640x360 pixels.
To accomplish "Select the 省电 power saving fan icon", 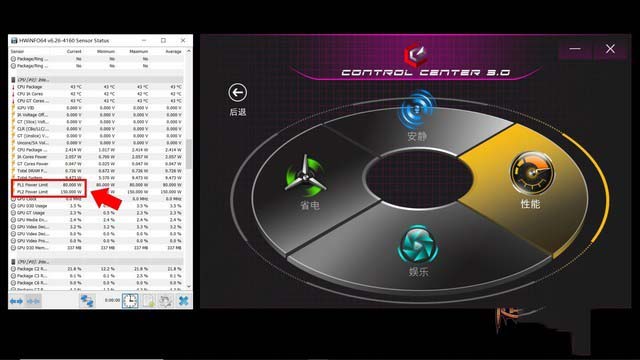I will (x=306, y=177).
